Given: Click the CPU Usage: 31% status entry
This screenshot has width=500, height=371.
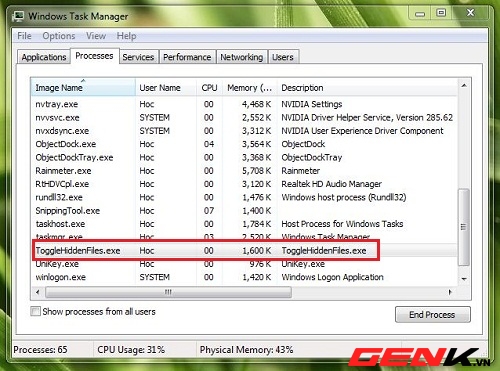Looking at the screenshot, I should click(131, 350).
